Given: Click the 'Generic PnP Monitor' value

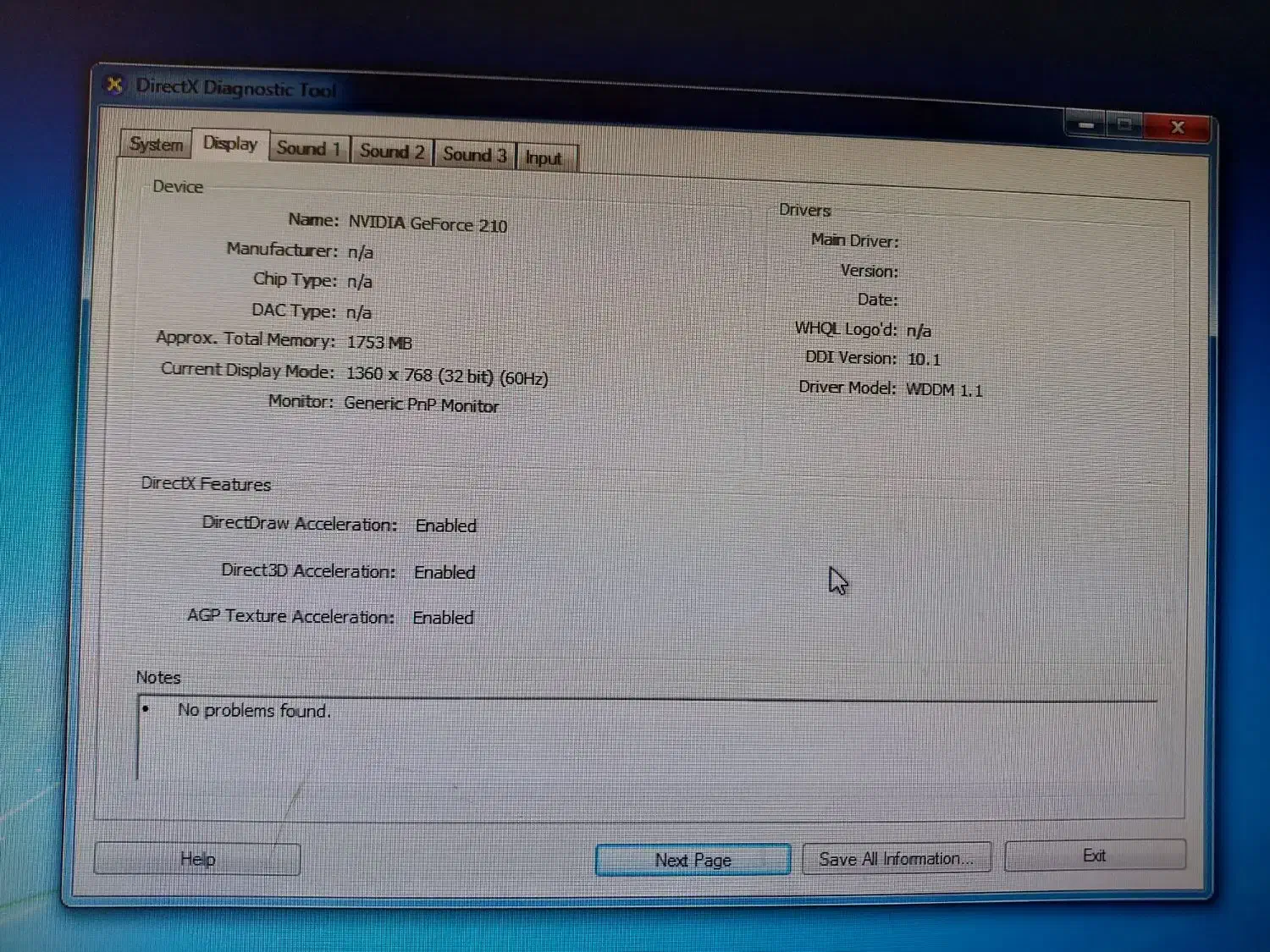Looking at the screenshot, I should (x=421, y=404).
